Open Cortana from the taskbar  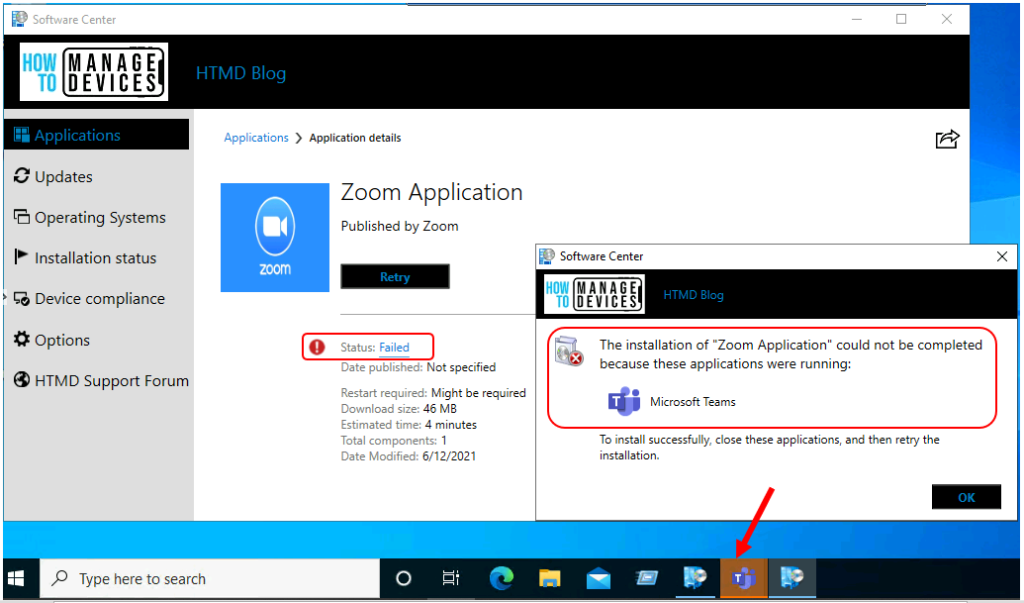point(404,579)
